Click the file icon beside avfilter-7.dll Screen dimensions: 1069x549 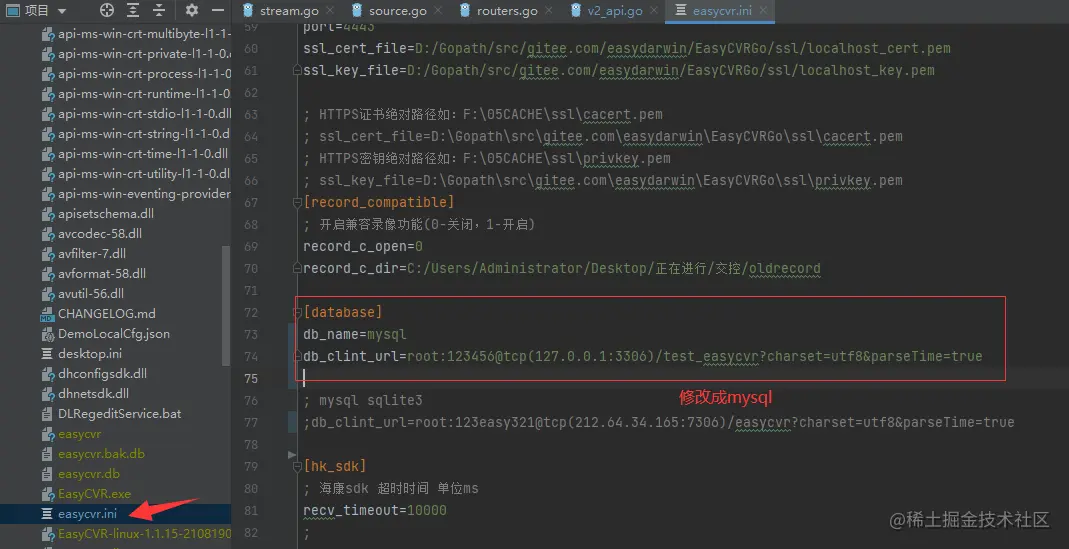[47, 254]
